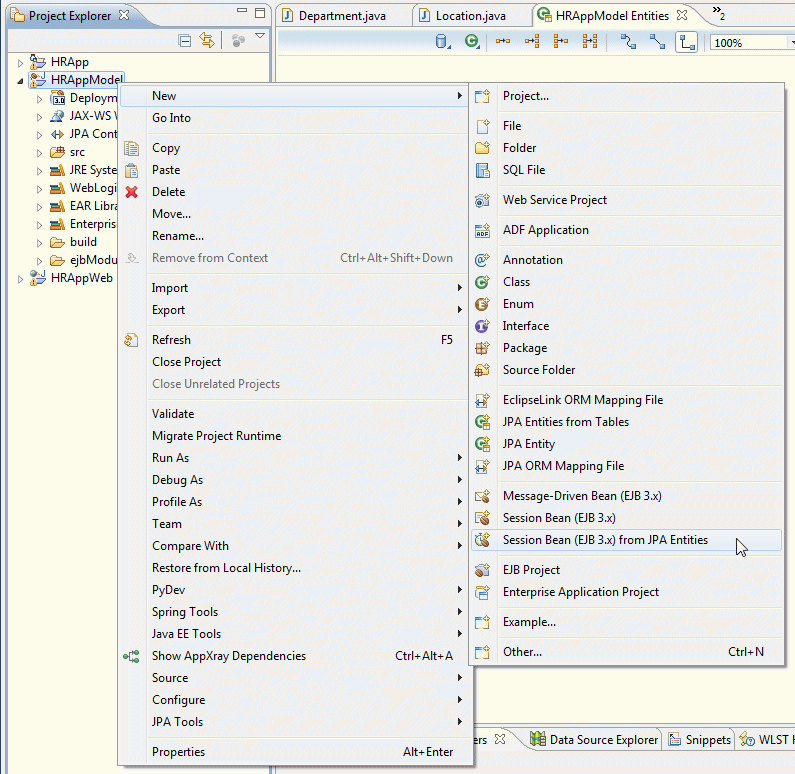The height and width of the screenshot is (774, 795).
Task: Click JPA Entities from Tables icon
Action: tap(483, 422)
